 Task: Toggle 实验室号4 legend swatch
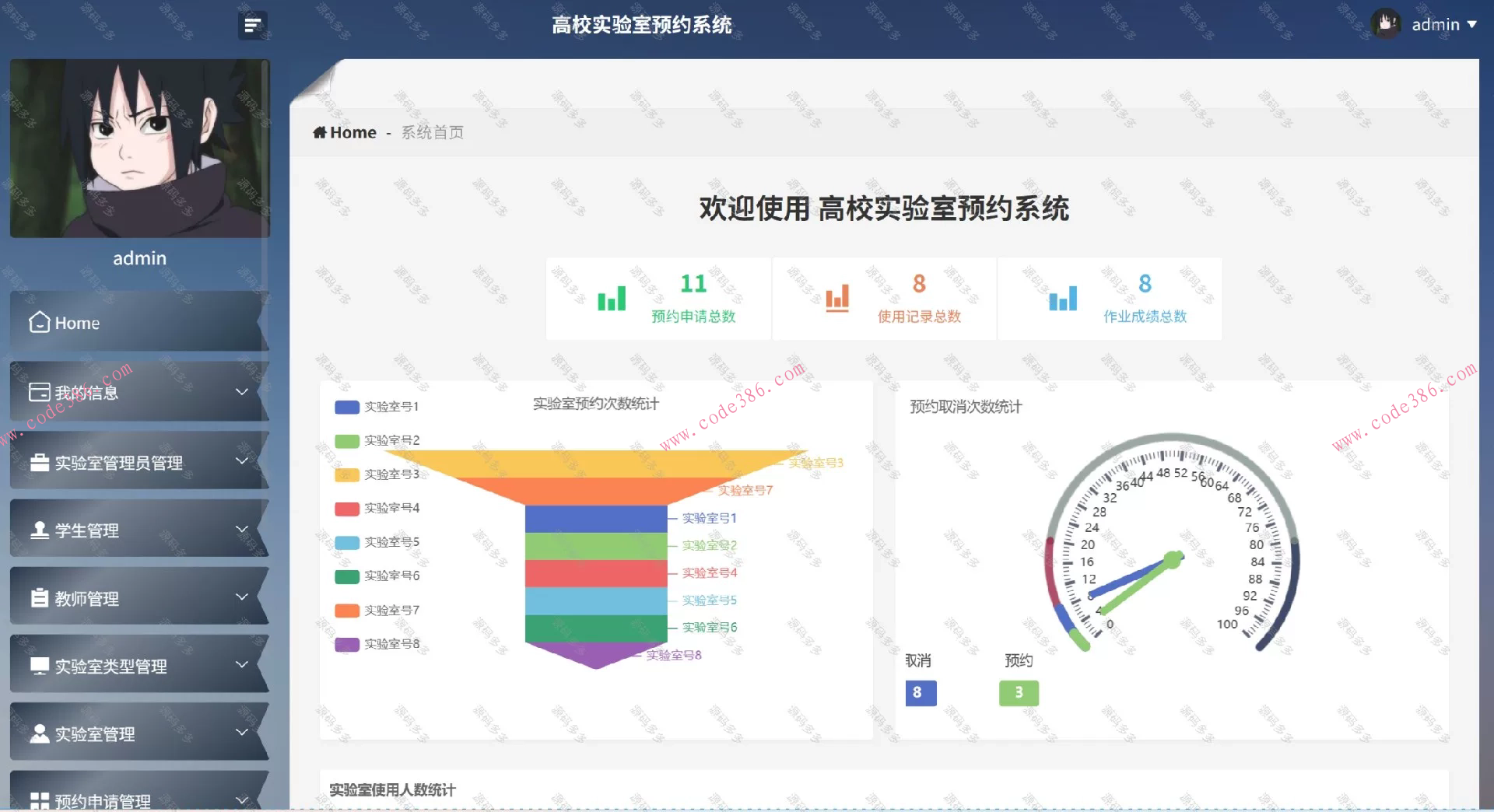point(347,509)
